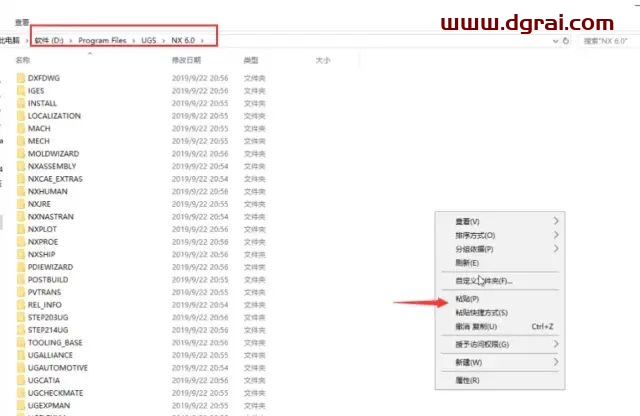The height and width of the screenshot is (416, 640).
Task: Choose 撤消 复制(U) context menu entry
Action: click(476, 327)
